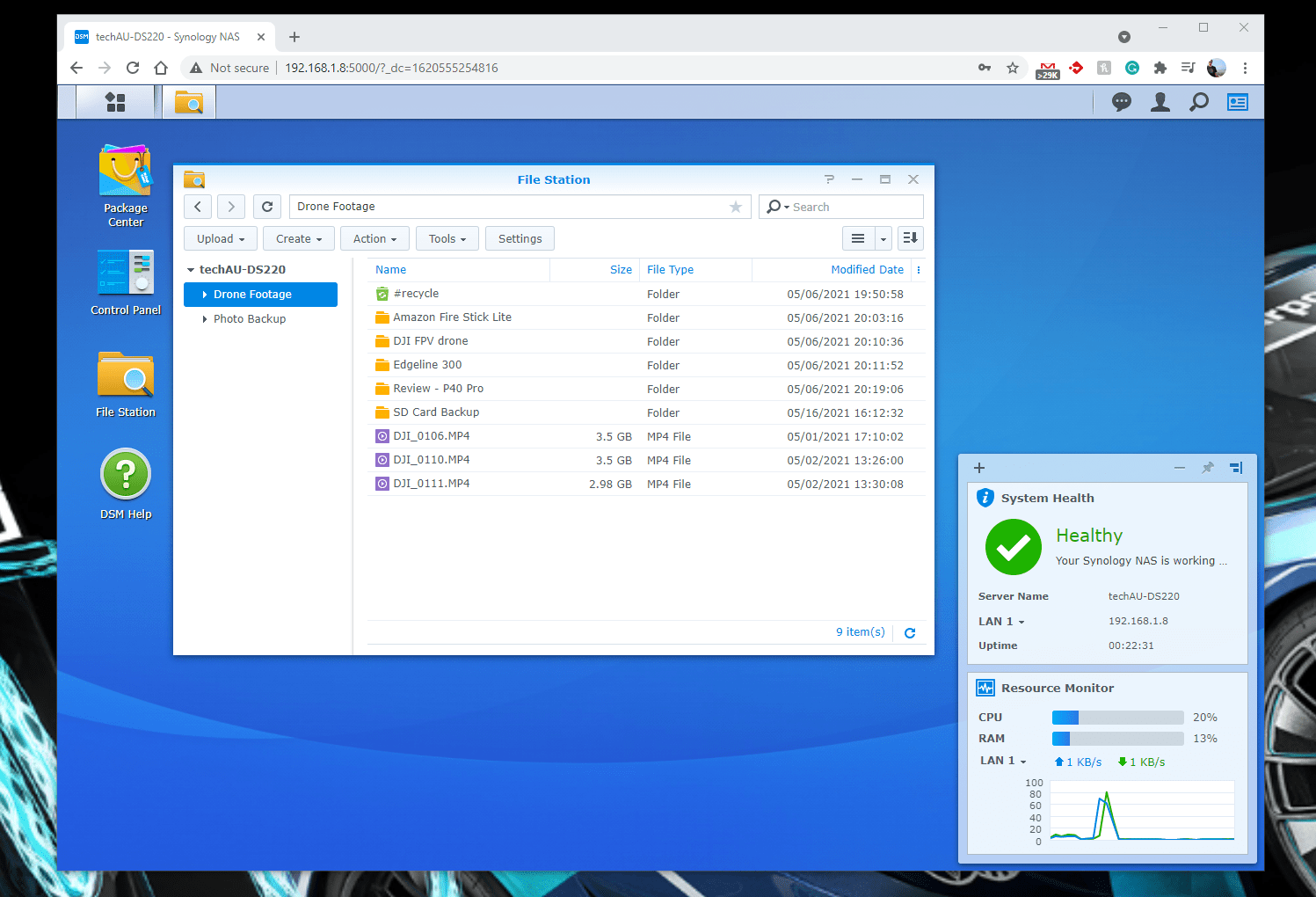Open the DSM user options icon
1316x897 pixels.
pyautogui.click(x=1160, y=102)
